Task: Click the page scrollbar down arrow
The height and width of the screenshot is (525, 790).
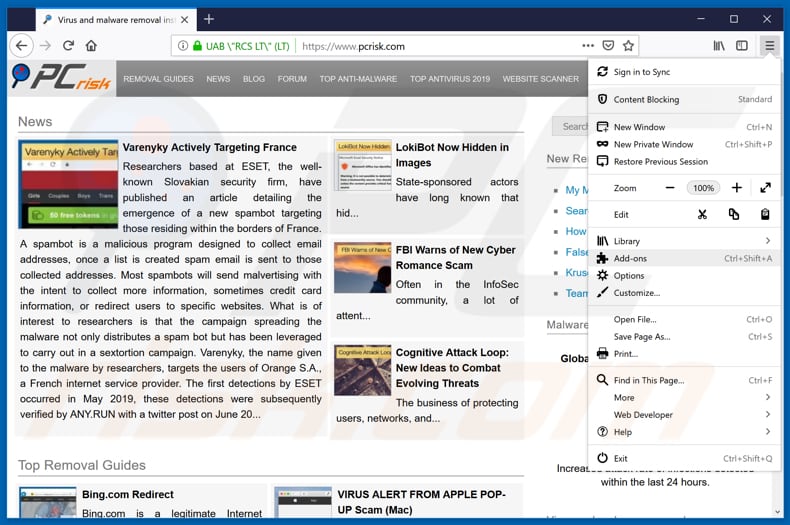Action: pyautogui.click(x=777, y=512)
